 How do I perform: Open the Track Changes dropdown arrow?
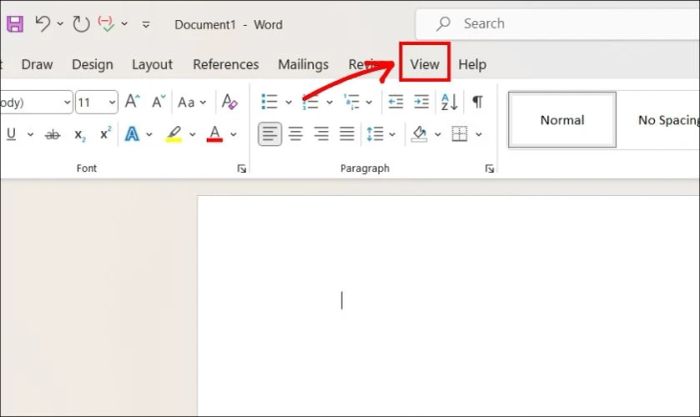[x=125, y=24]
